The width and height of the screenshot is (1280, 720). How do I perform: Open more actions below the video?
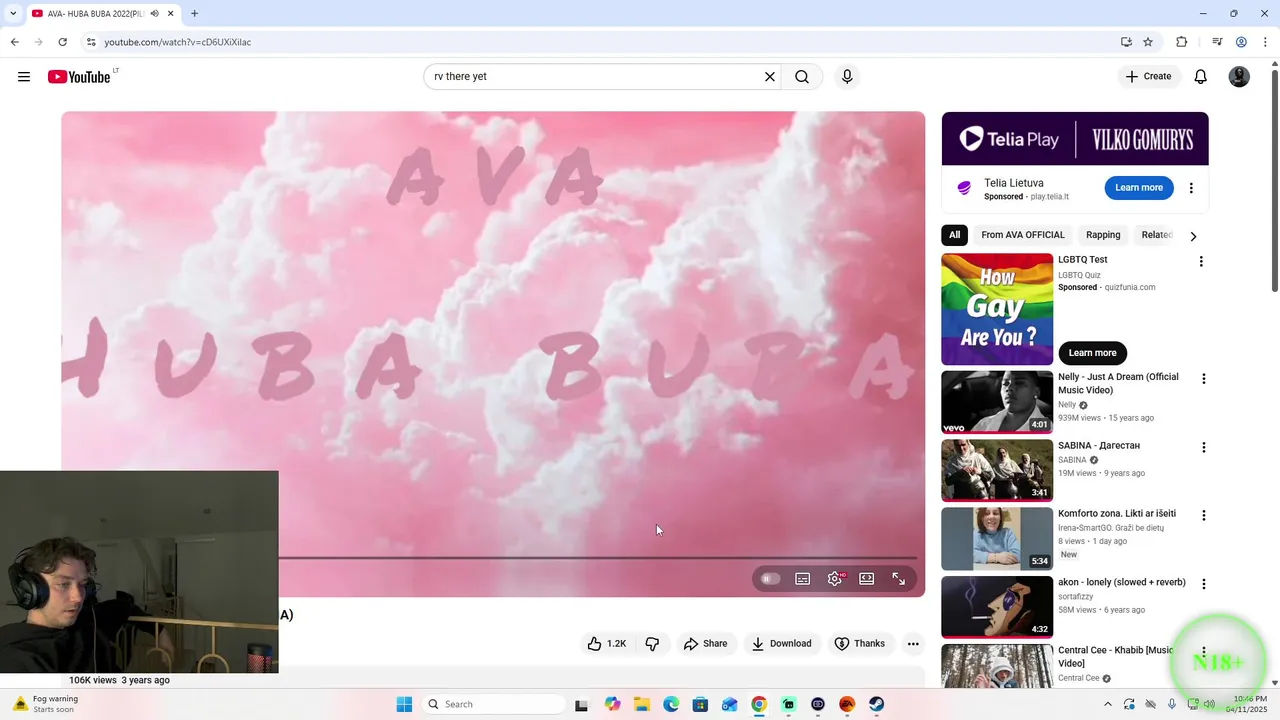click(913, 644)
